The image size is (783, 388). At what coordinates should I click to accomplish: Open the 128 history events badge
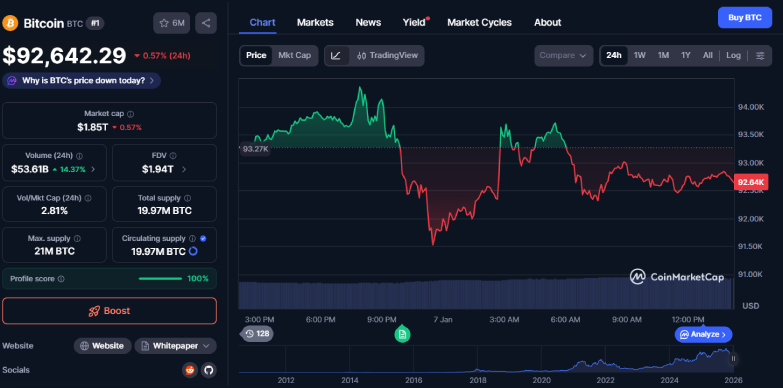tap(257, 334)
